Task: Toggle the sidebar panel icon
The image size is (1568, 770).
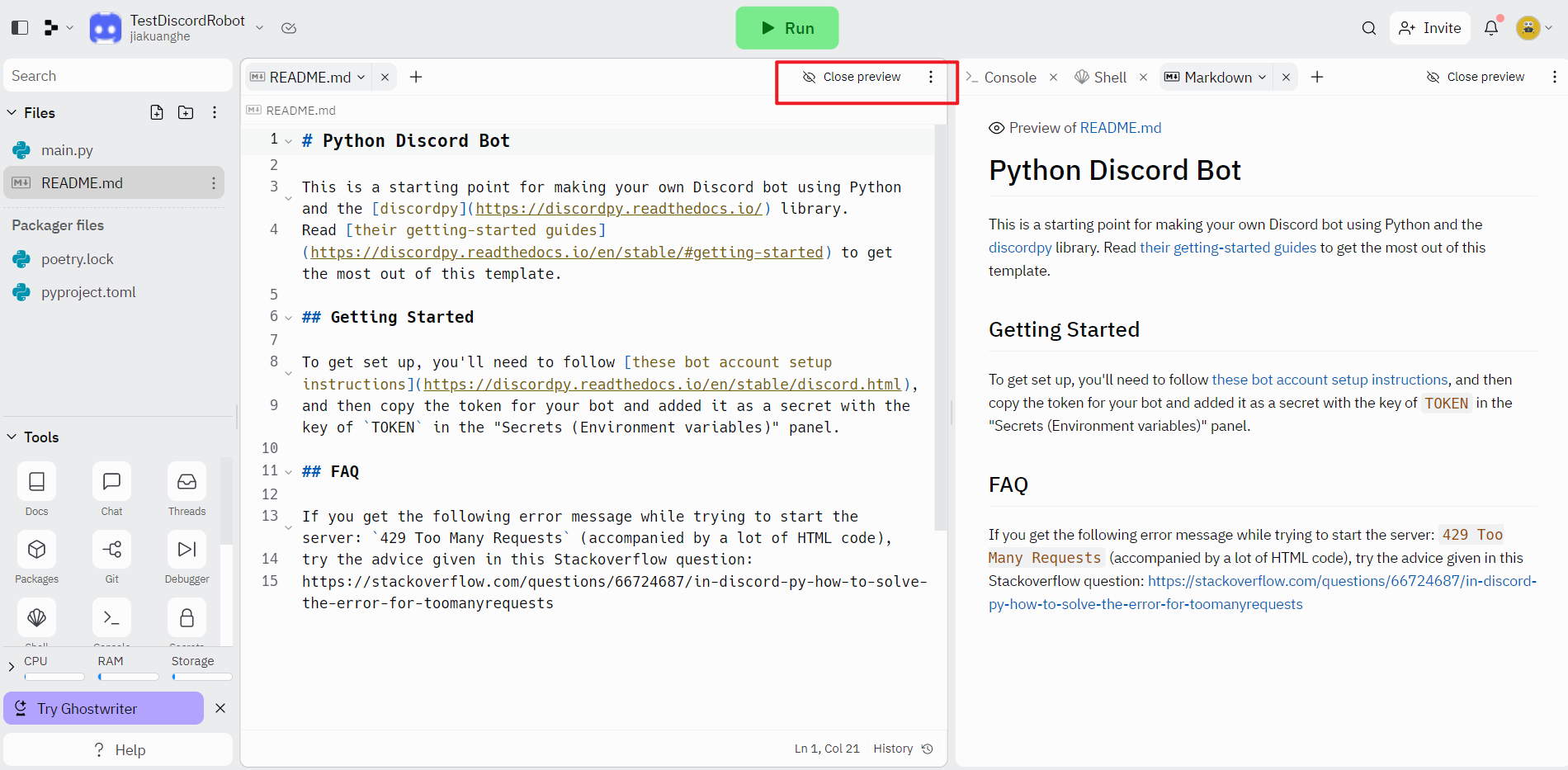Action: [20, 28]
